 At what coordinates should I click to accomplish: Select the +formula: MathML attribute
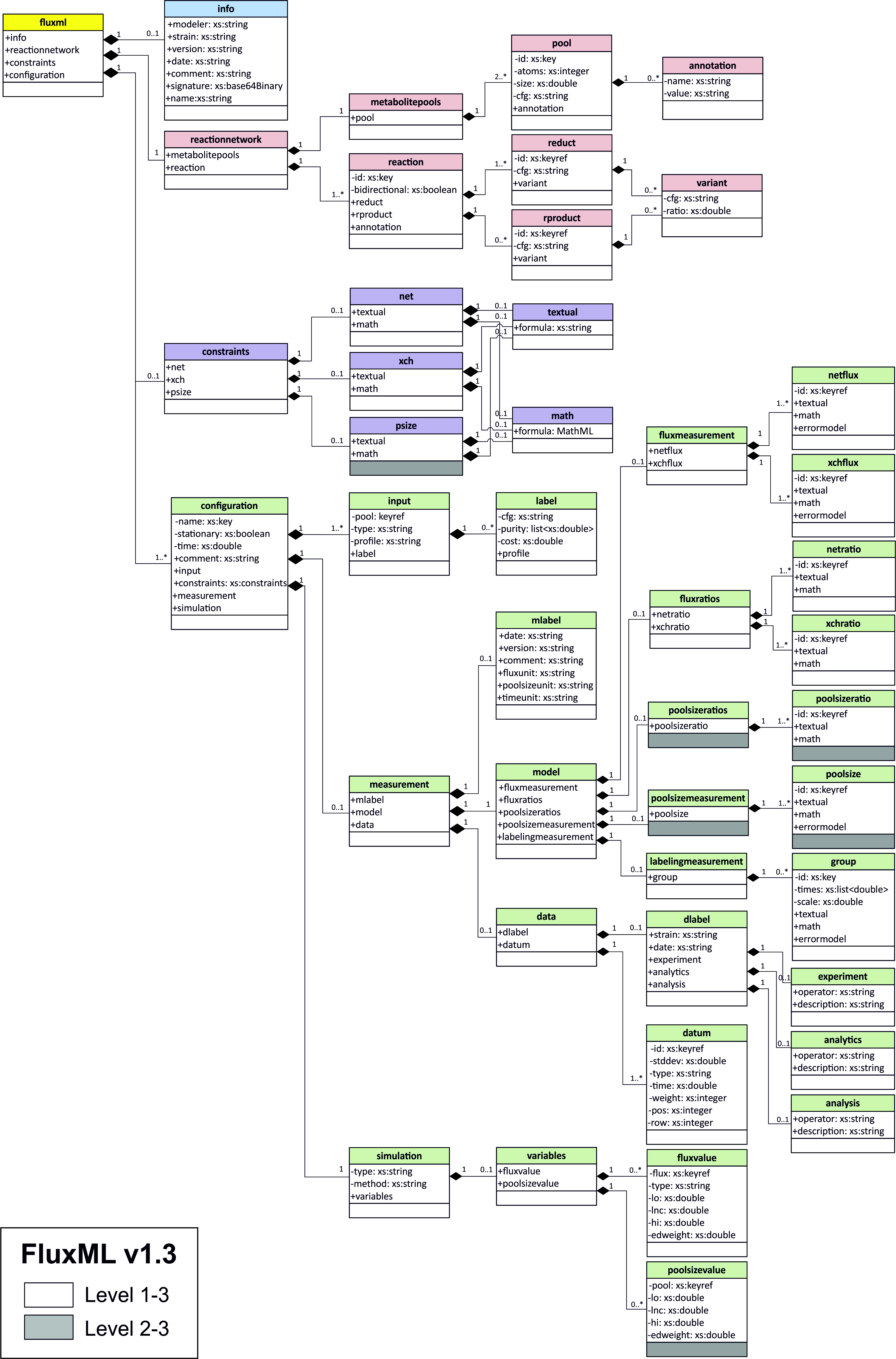pyautogui.click(x=553, y=431)
